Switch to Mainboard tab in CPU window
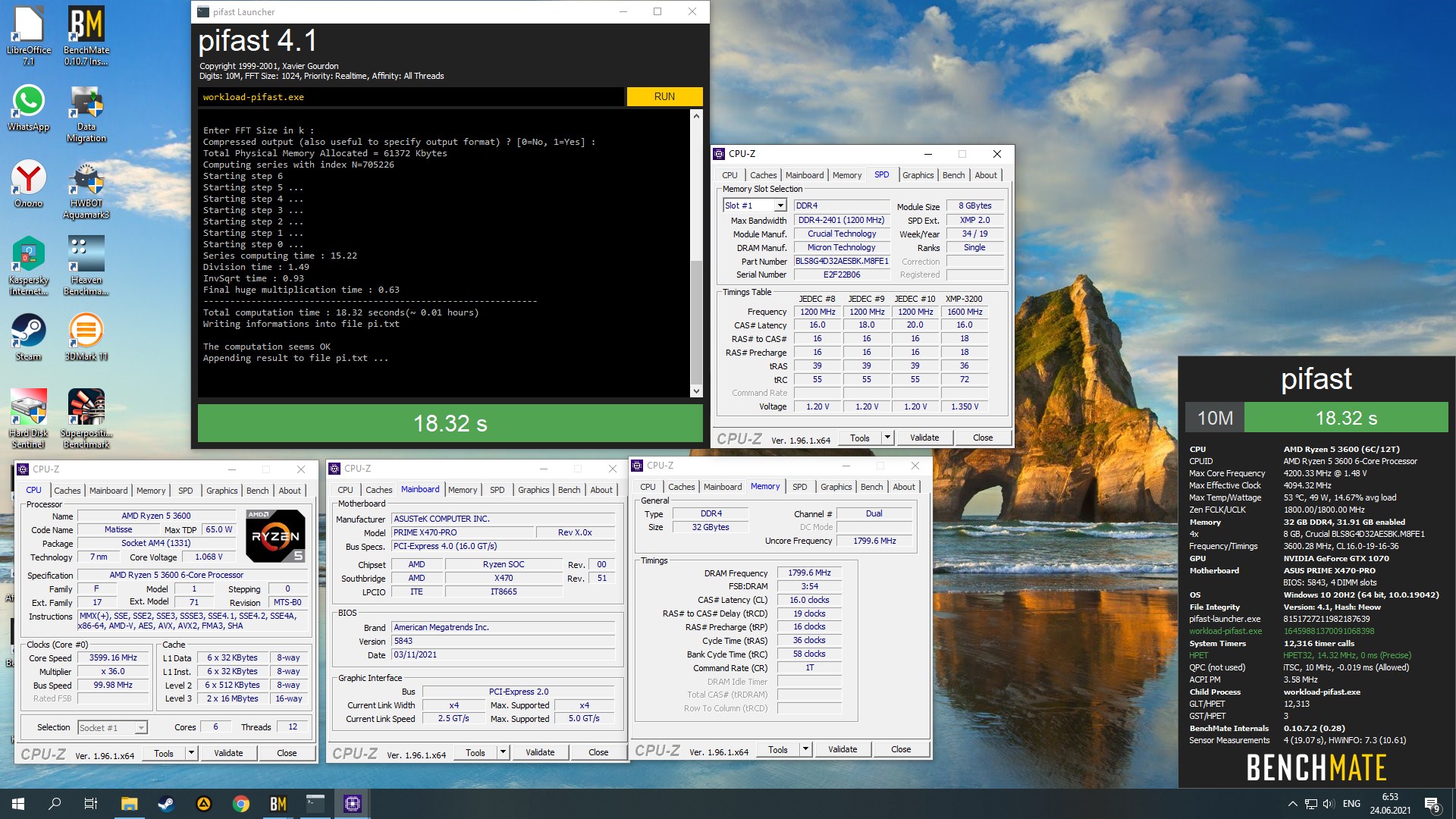Image resolution: width=1456 pixels, height=819 pixels. (x=108, y=491)
